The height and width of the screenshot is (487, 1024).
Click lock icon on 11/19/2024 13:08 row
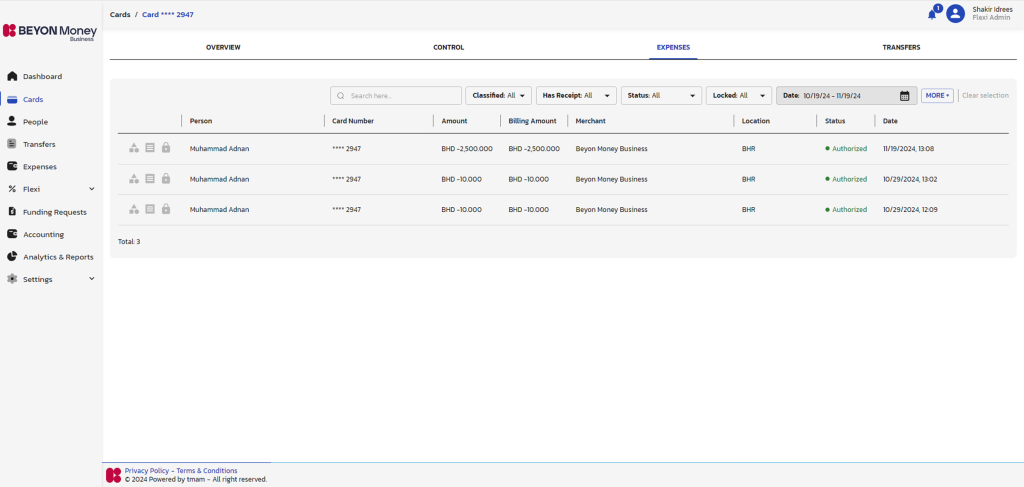pos(166,148)
